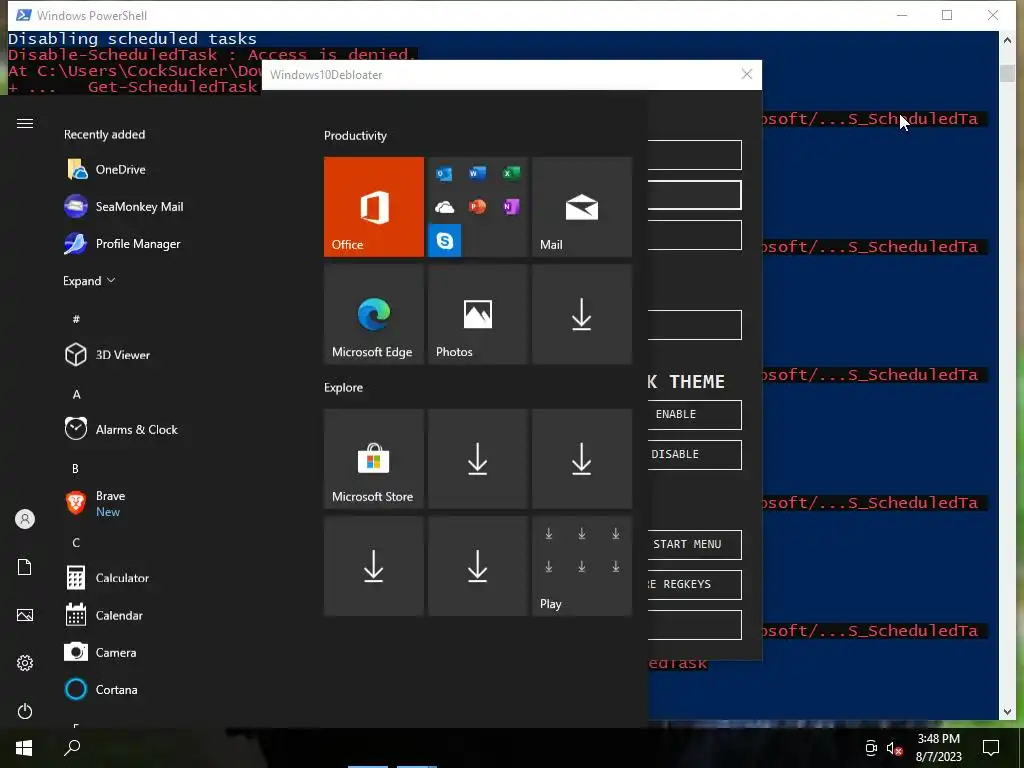The width and height of the screenshot is (1024, 768).
Task: Expand the Recently added list
Action: click(89, 281)
